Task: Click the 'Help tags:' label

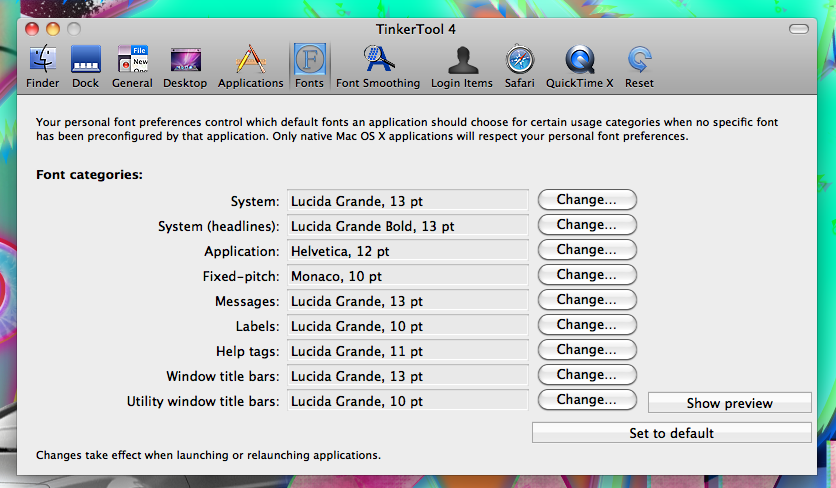Action: [247, 351]
